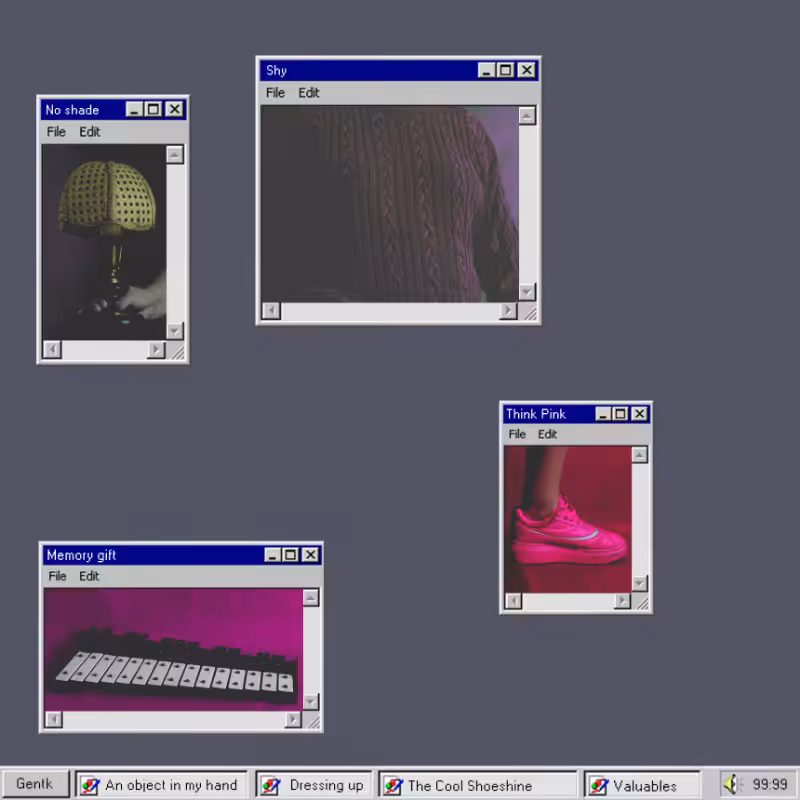Maximize the Shy window
The height and width of the screenshot is (800, 800).
[506, 70]
